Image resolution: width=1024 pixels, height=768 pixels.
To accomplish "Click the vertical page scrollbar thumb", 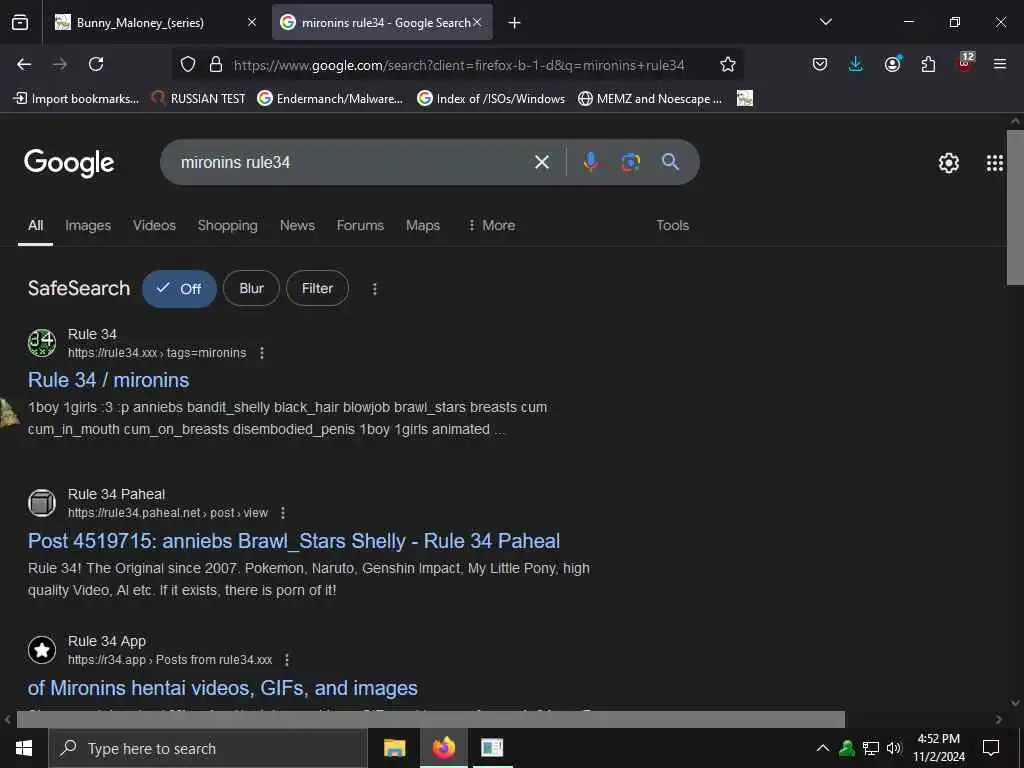I will (x=1015, y=208).
